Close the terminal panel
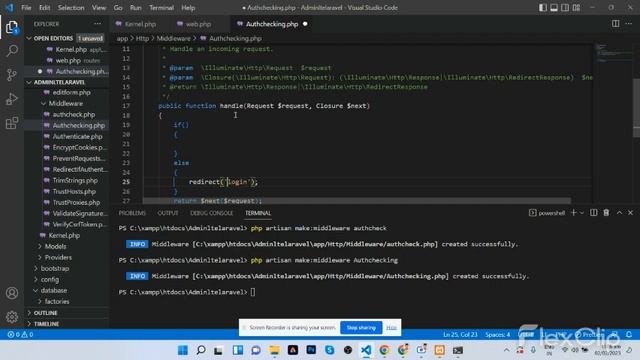 (x=630, y=213)
